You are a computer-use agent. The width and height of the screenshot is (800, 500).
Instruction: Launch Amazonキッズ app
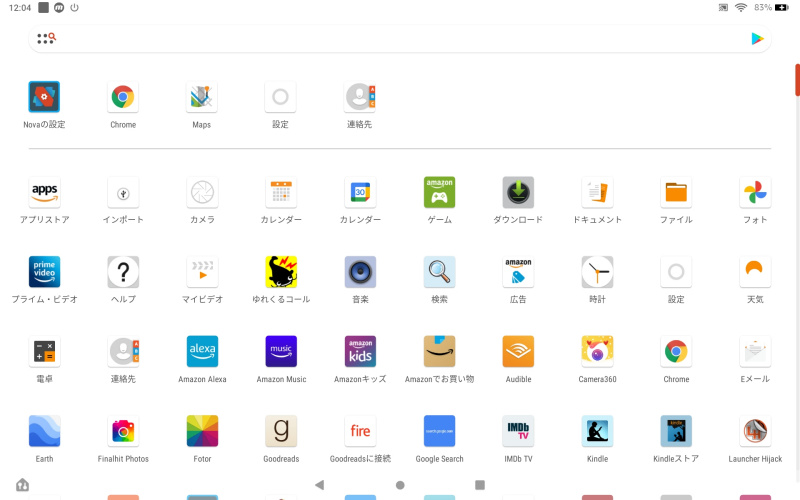360,352
